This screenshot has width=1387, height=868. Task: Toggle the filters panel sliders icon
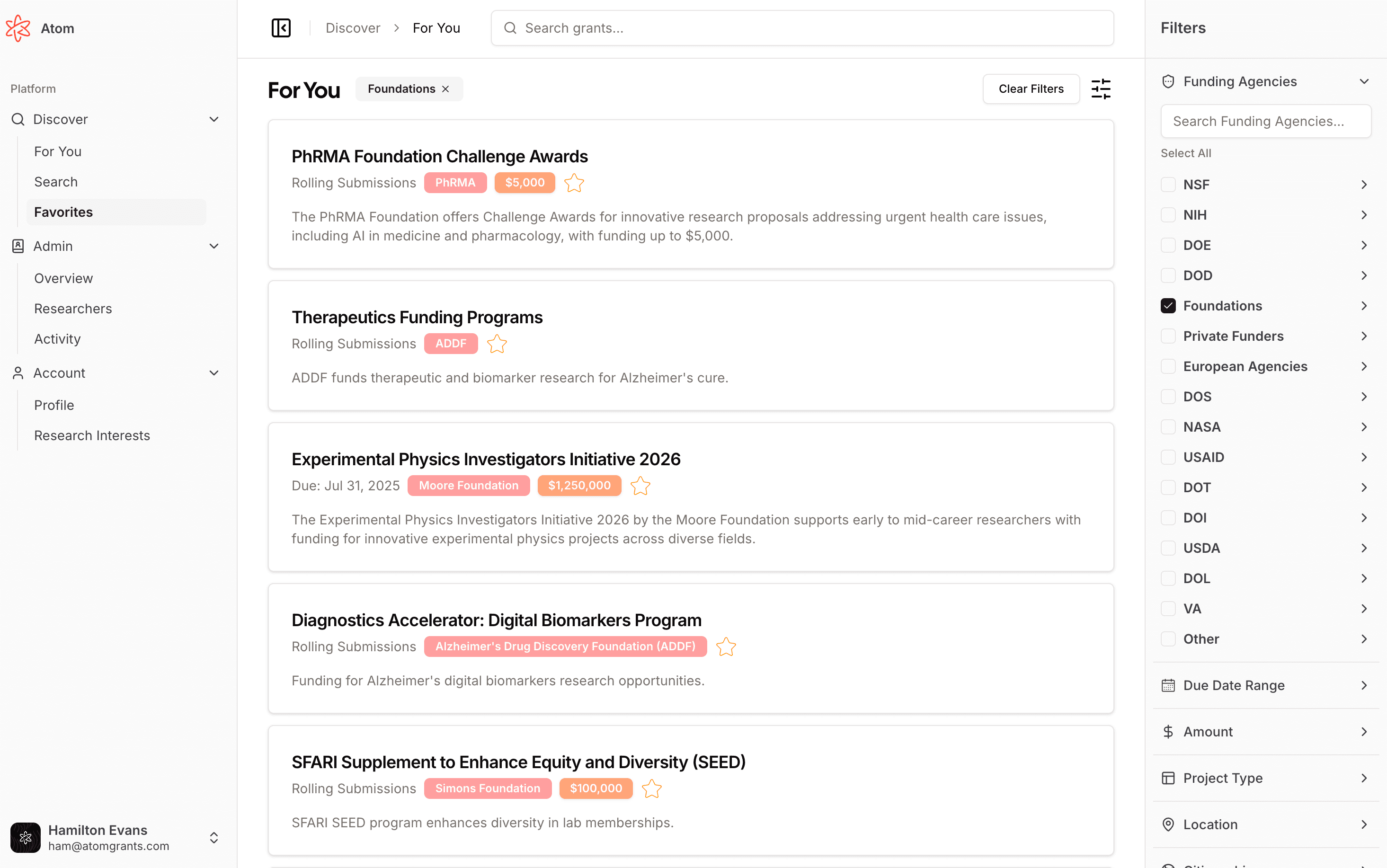(1101, 89)
